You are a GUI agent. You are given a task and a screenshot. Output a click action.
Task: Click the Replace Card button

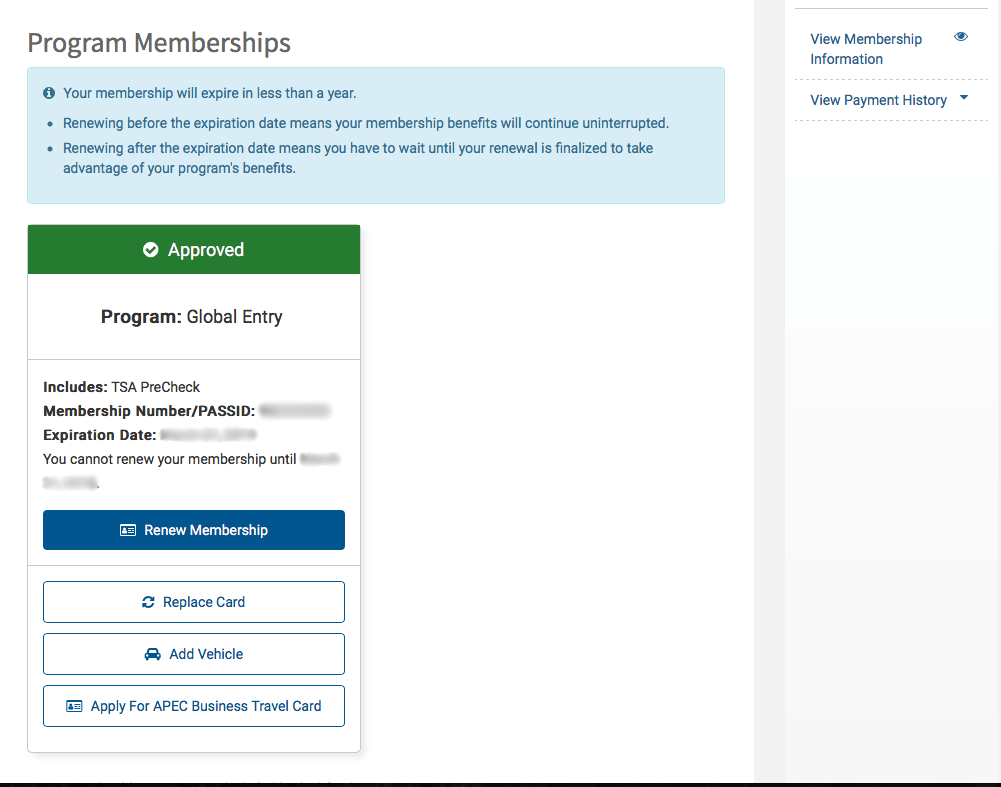point(194,602)
